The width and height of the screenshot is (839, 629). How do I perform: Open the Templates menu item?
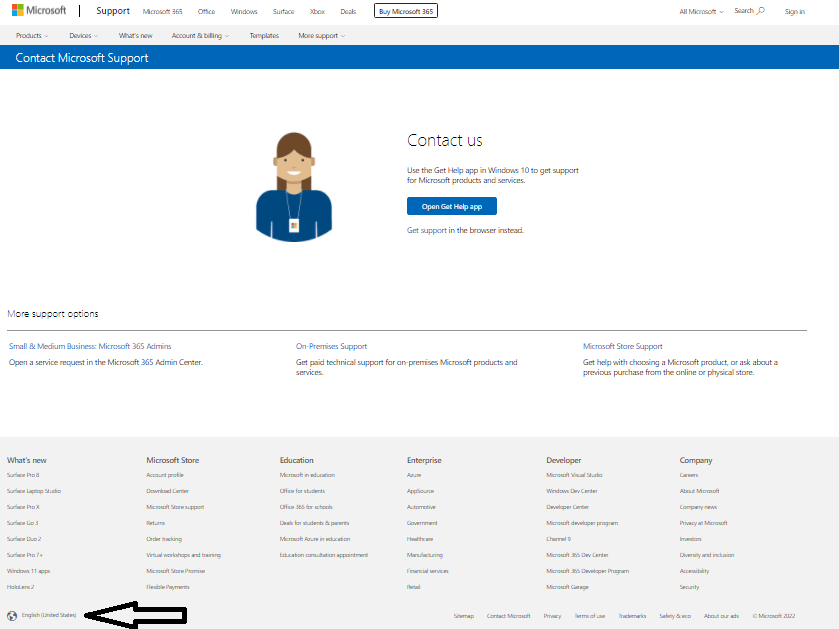pos(264,36)
